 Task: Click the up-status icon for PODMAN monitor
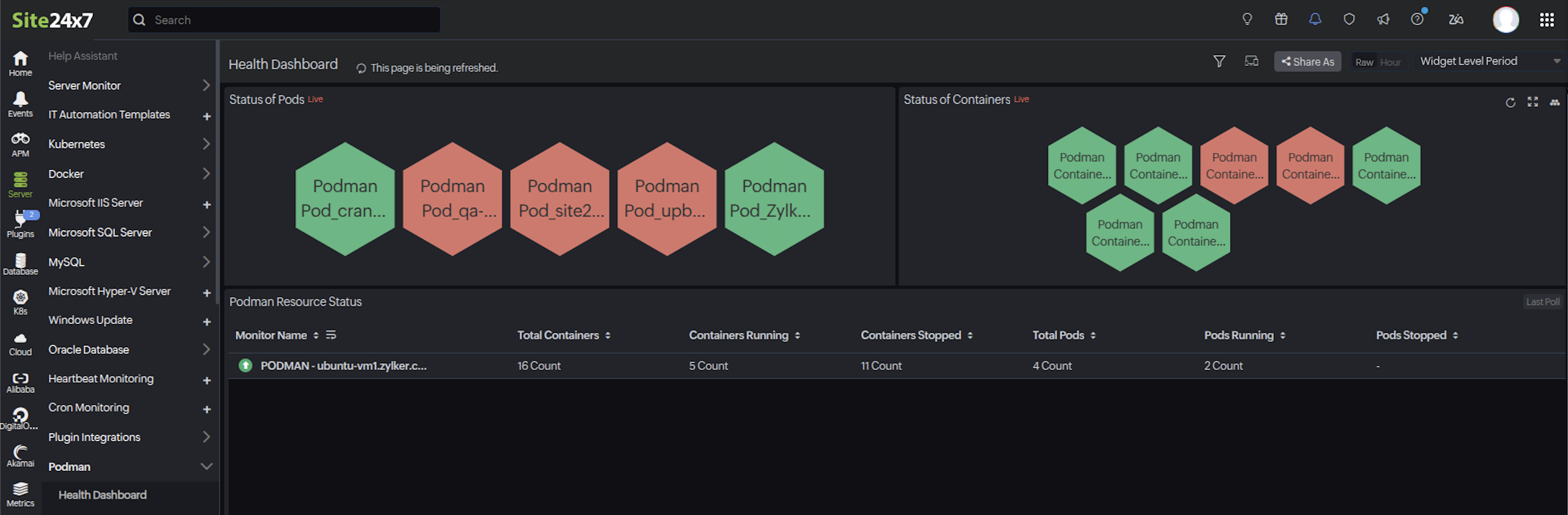pos(245,365)
